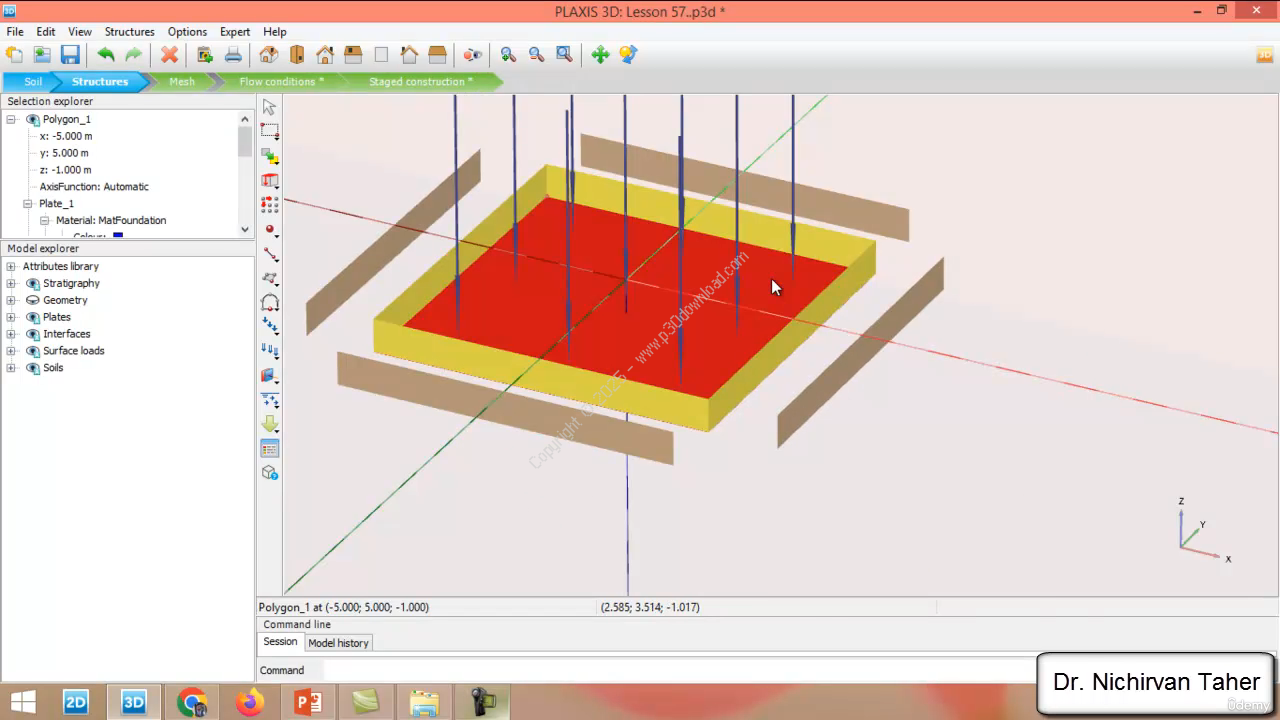Redo using the faded green arrow icon

[x=133, y=55]
